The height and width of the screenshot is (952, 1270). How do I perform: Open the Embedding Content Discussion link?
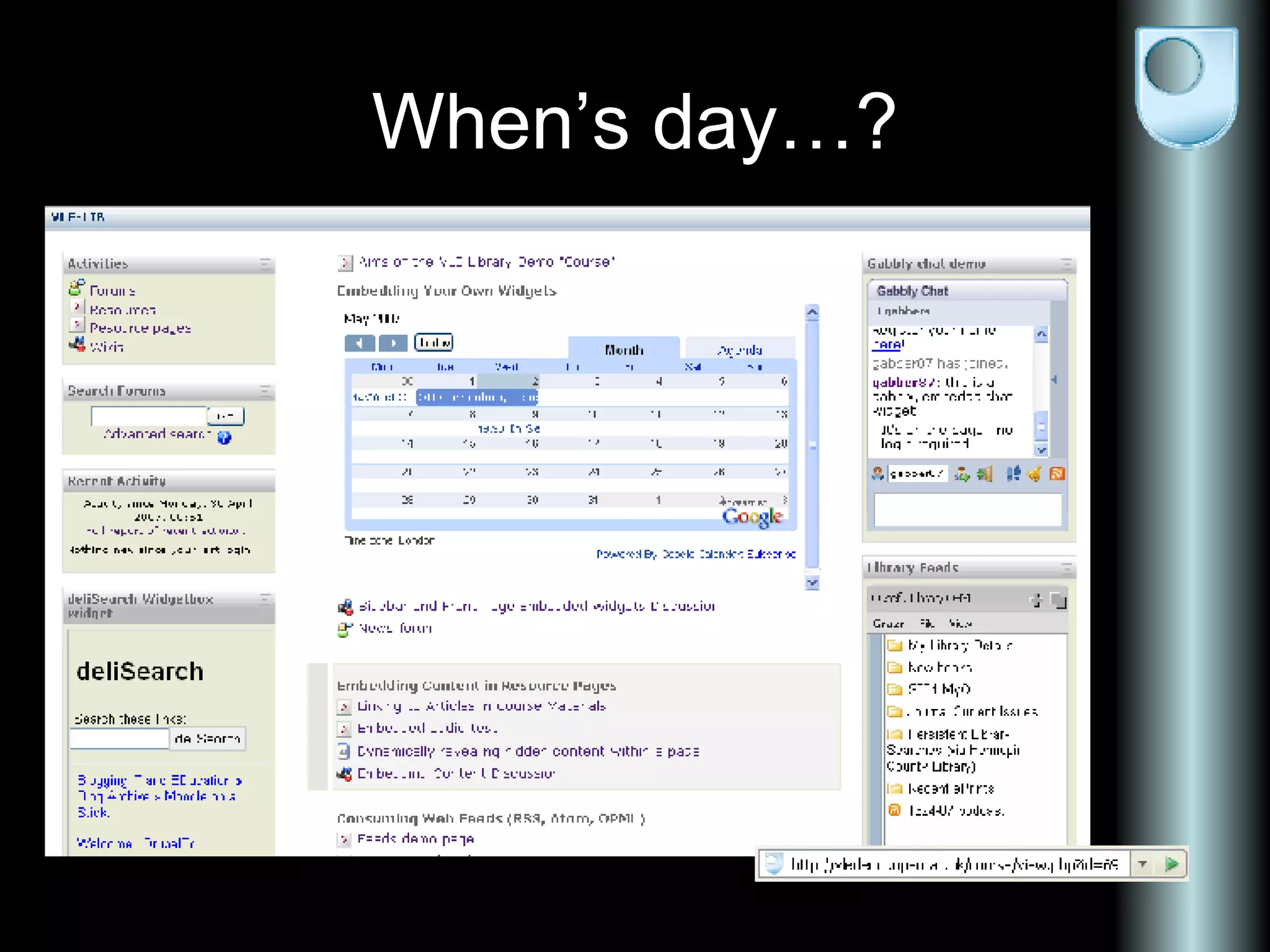coord(456,773)
